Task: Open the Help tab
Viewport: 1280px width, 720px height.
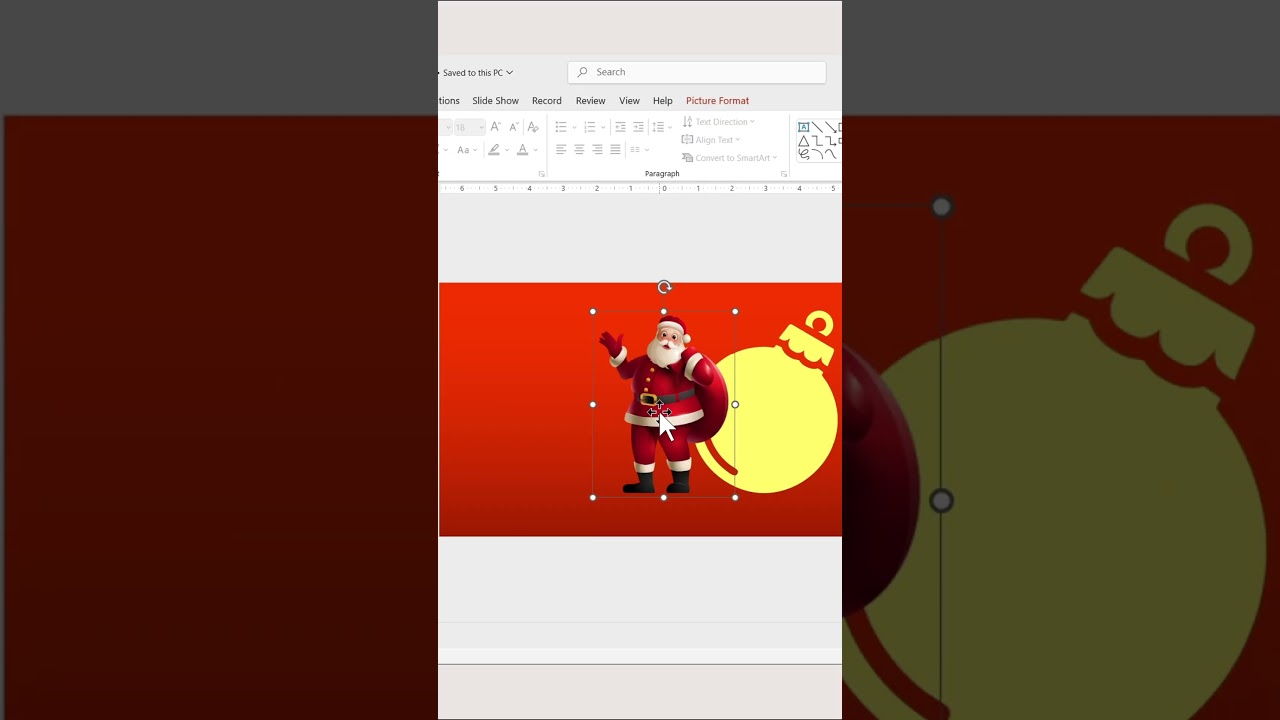Action: click(x=662, y=101)
